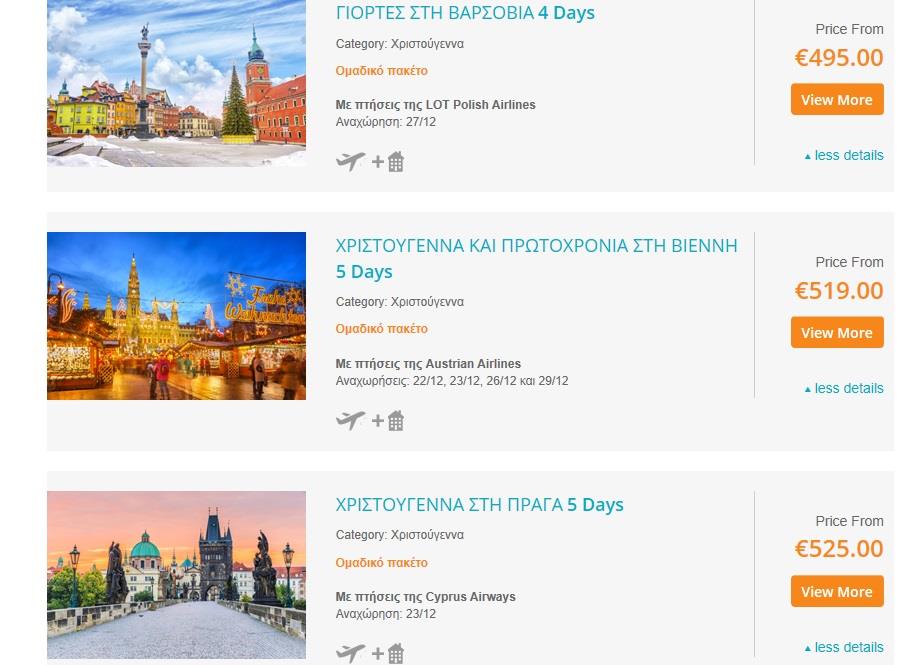Click the Vienna Christmas market photo
This screenshot has width=904, height=665.
click(176, 316)
